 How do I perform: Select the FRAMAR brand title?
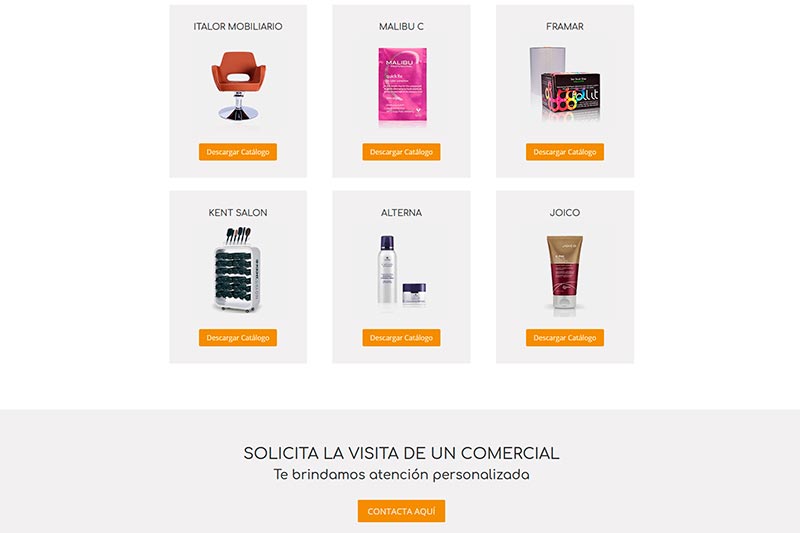tap(565, 27)
